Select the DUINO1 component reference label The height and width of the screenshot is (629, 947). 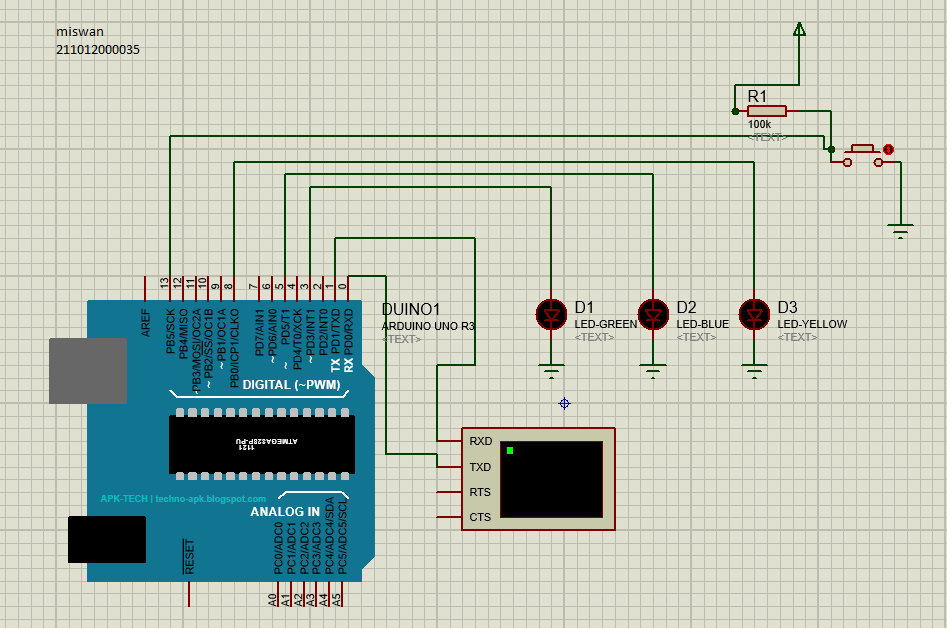[x=409, y=311]
